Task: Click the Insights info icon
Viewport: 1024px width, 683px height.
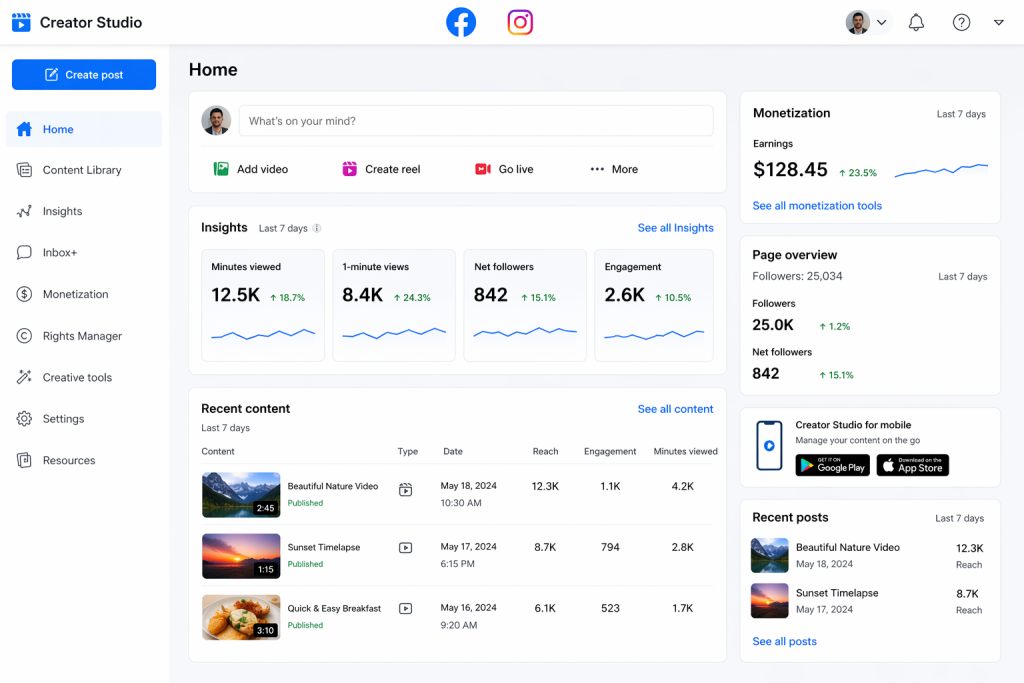Action: (317, 229)
